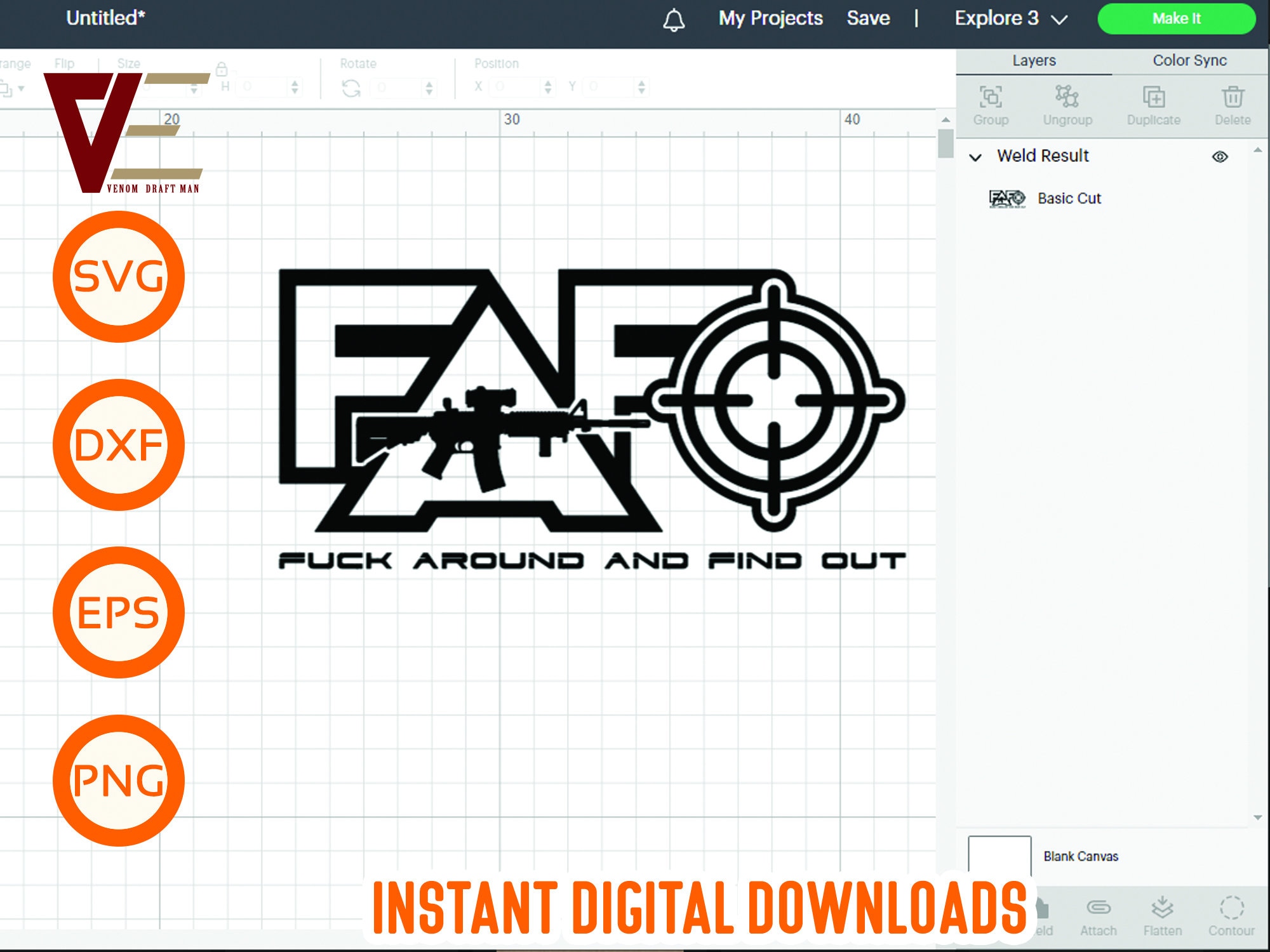The width and height of the screenshot is (1270, 952).
Task: Collapse the Weld Result group
Action: click(x=976, y=156)
